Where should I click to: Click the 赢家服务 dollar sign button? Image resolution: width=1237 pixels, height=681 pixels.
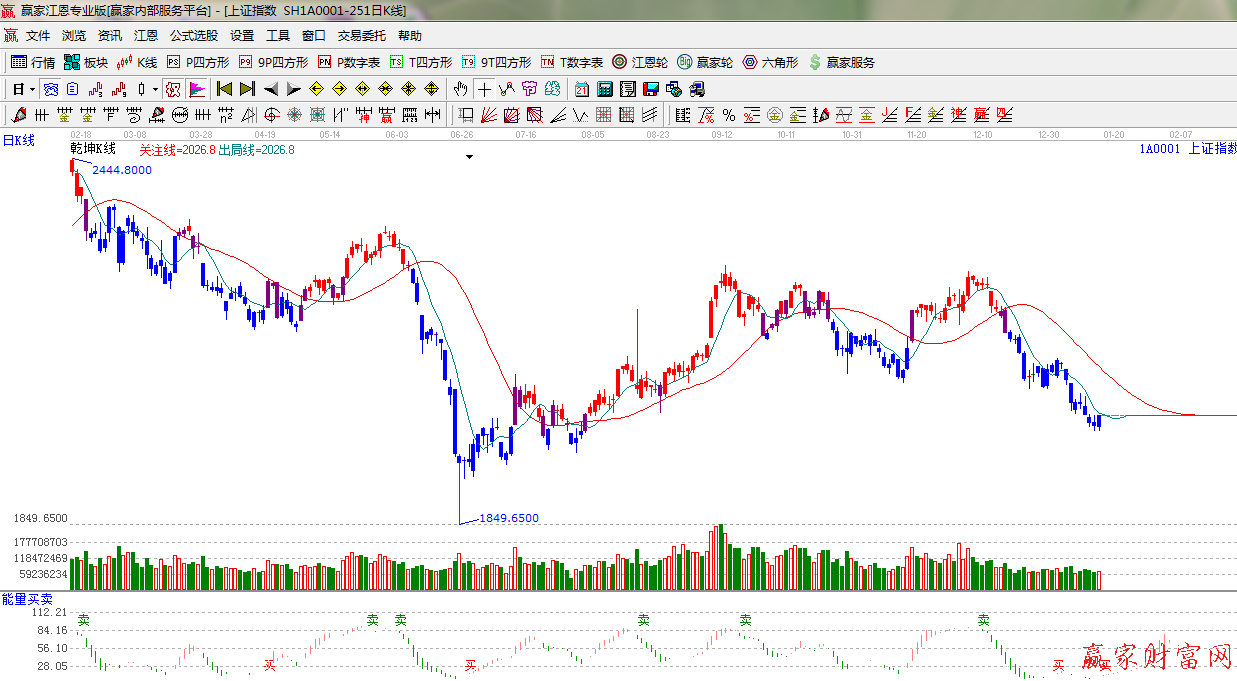point(815,62)
